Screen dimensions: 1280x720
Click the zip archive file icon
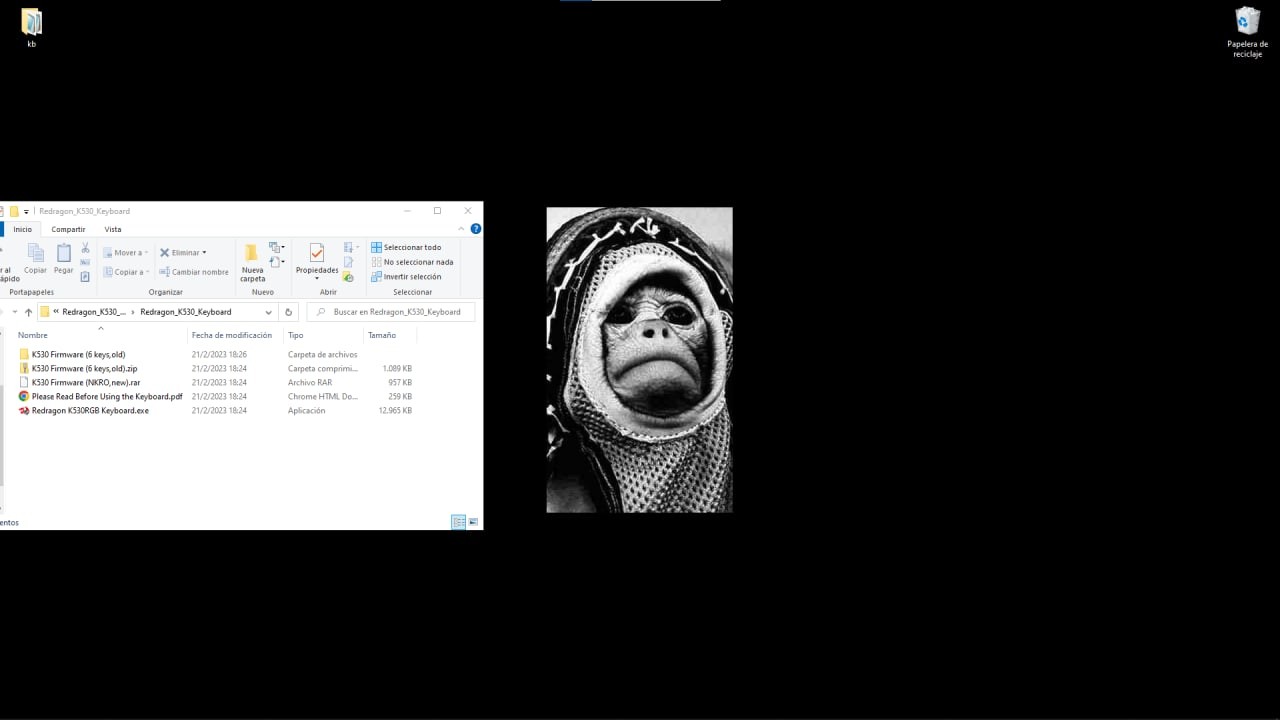click(x=24, y=368)
